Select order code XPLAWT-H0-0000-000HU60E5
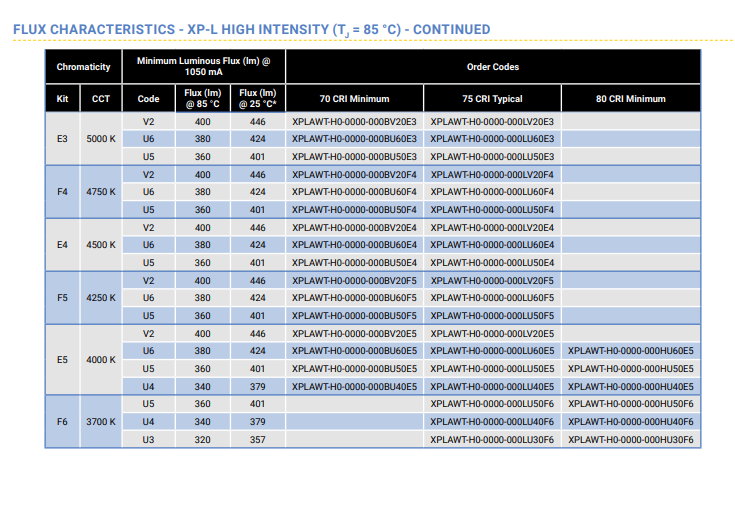Image resolution: width=735 pixels, height=505 pixels. coord(631,351)
